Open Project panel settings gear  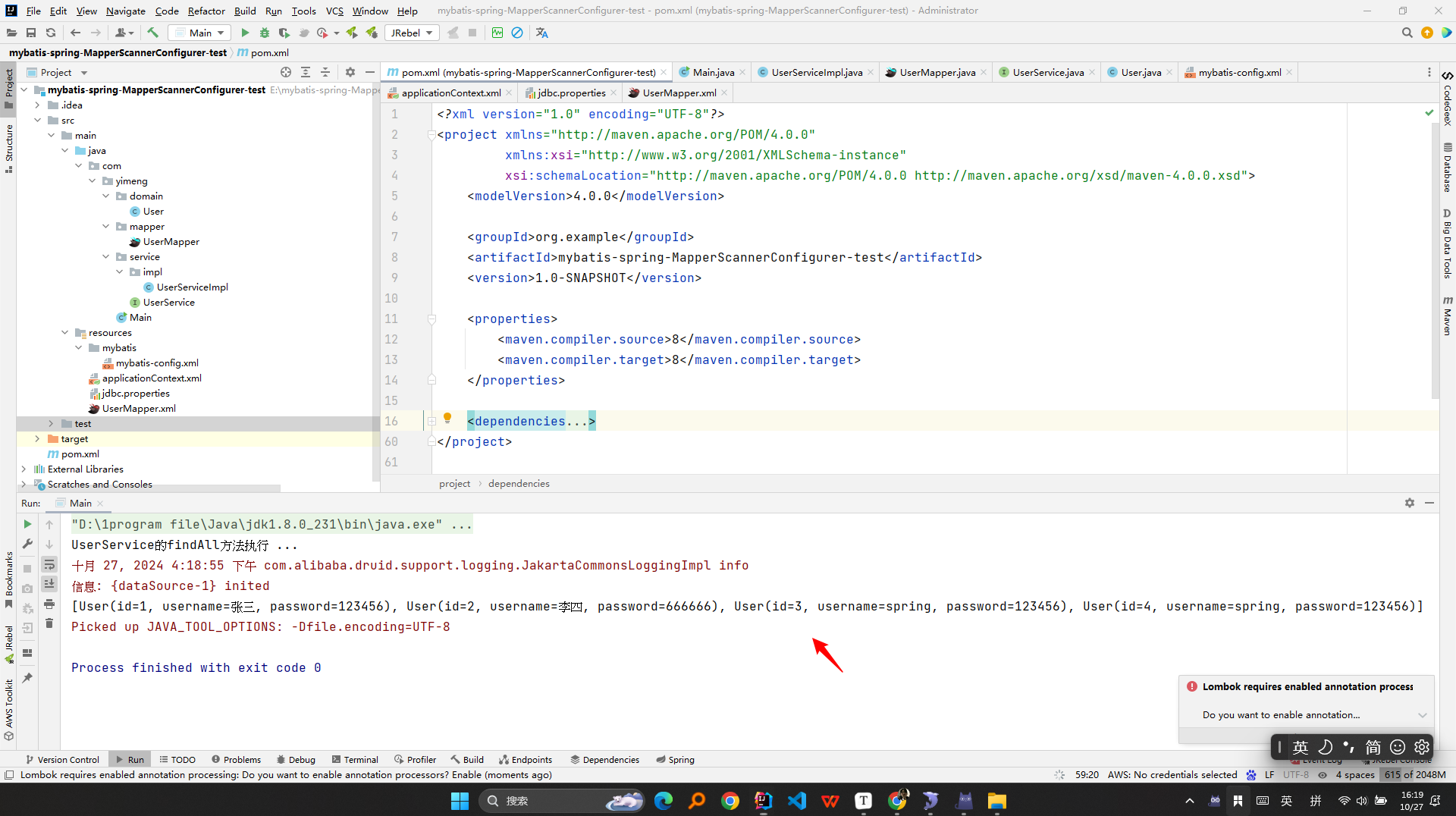(x=350, y=72)
